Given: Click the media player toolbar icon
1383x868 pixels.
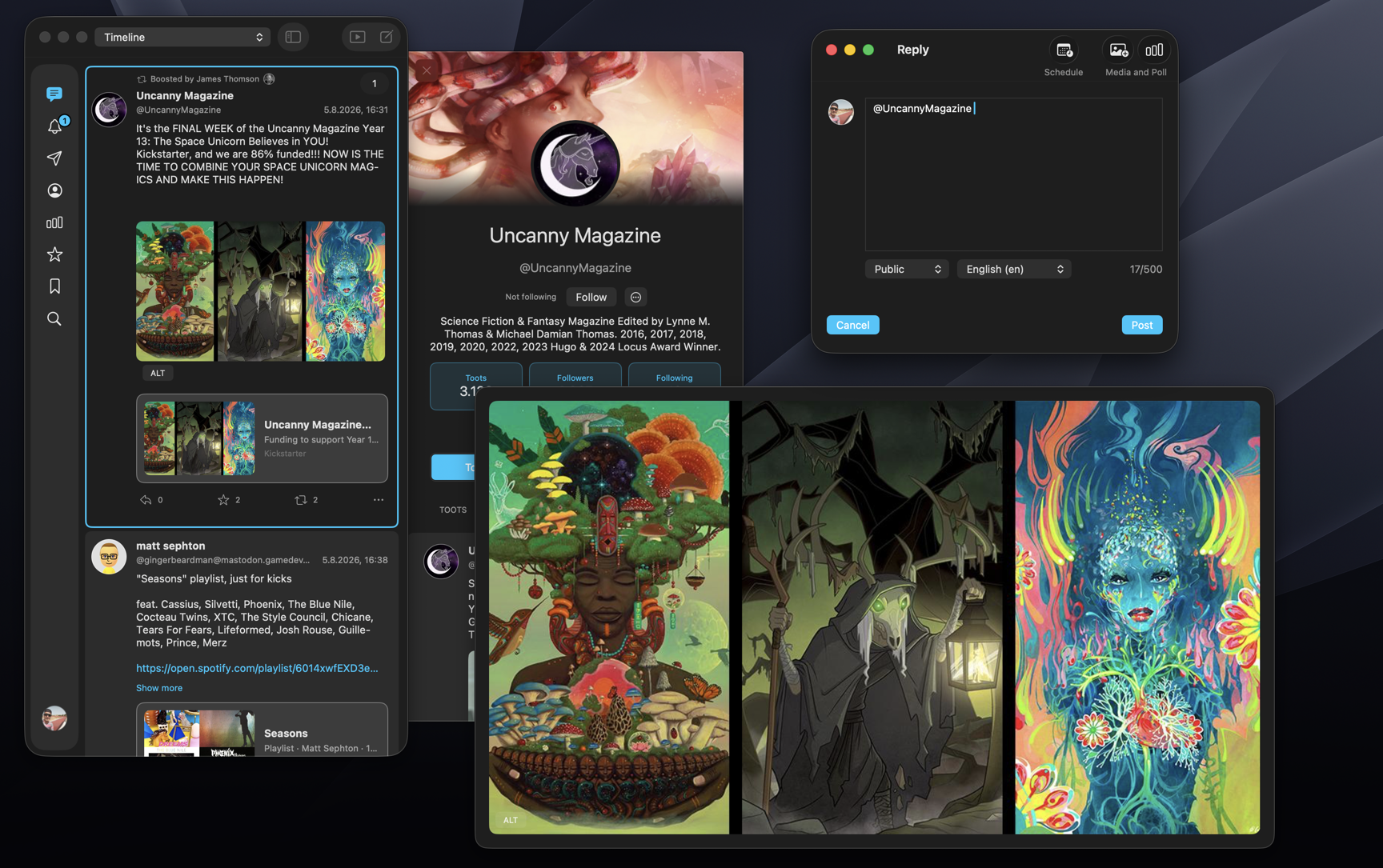Looking at the screenshot, I should click(x=358, y=37).
